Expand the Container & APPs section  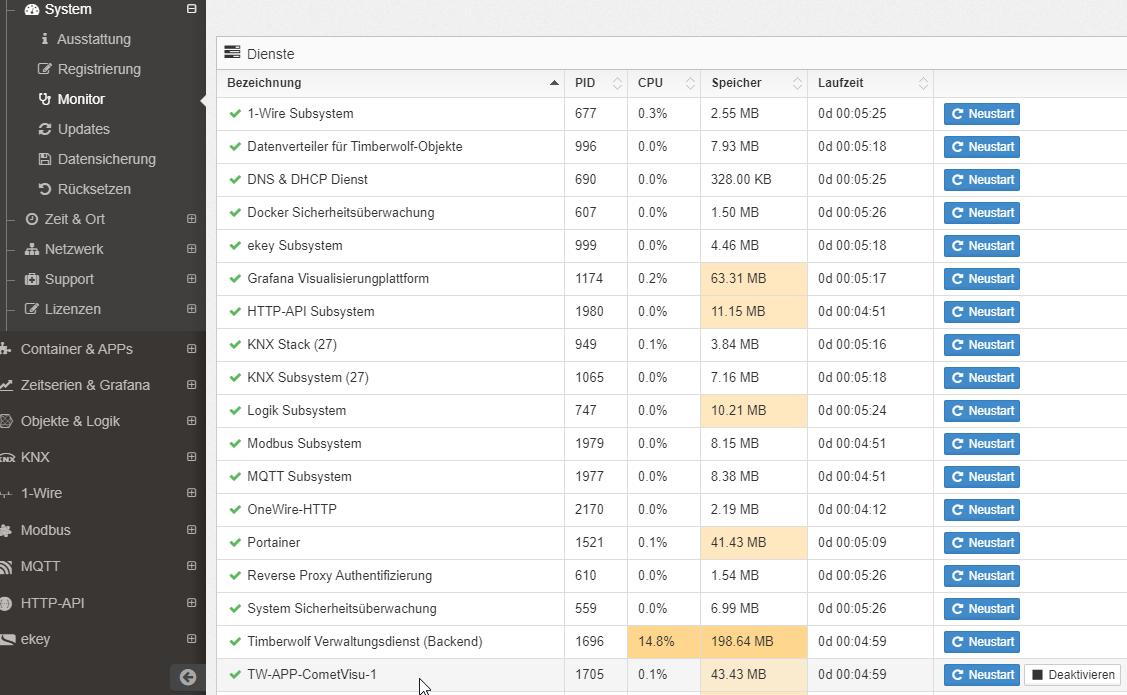[x=191, y=349]
